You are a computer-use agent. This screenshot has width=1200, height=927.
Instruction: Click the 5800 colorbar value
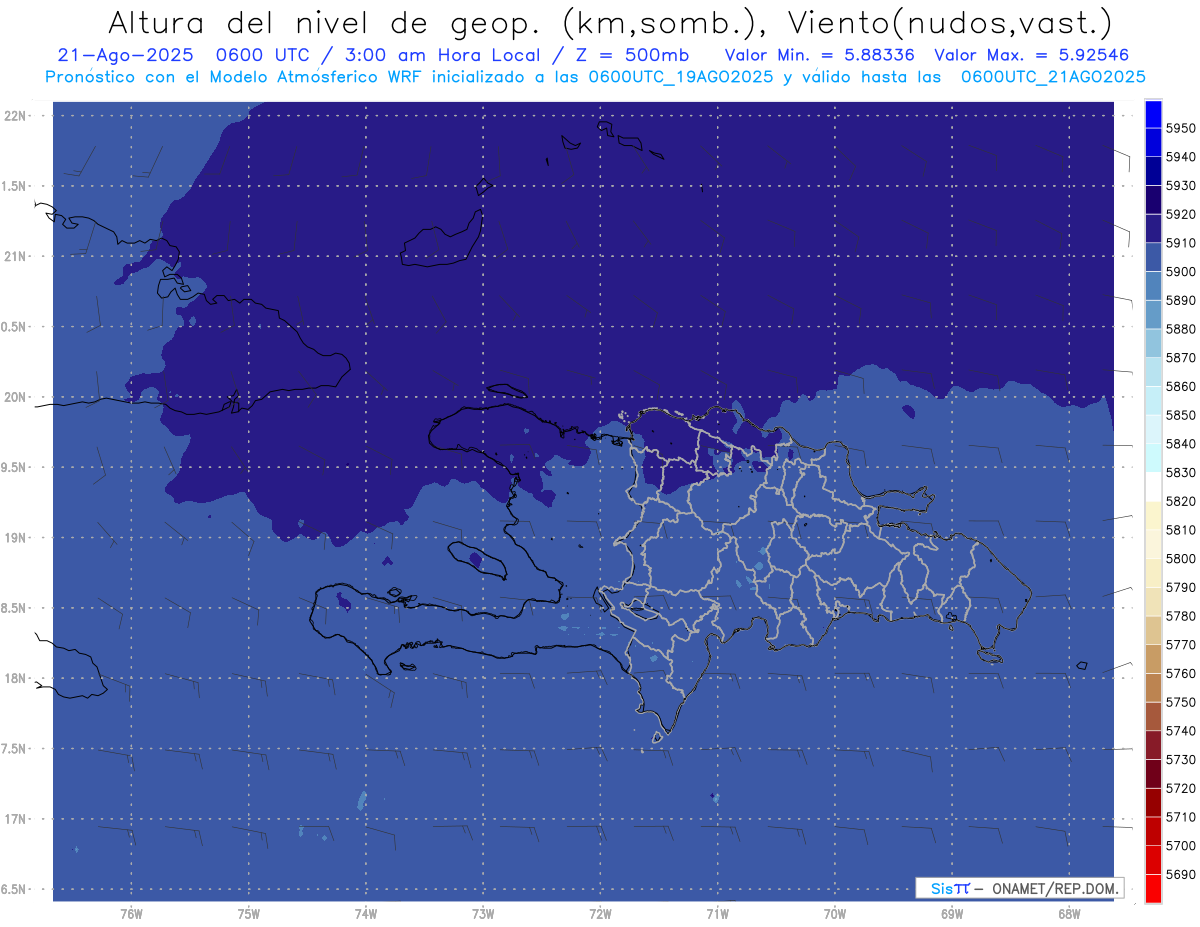click(x=1180, y=558)
